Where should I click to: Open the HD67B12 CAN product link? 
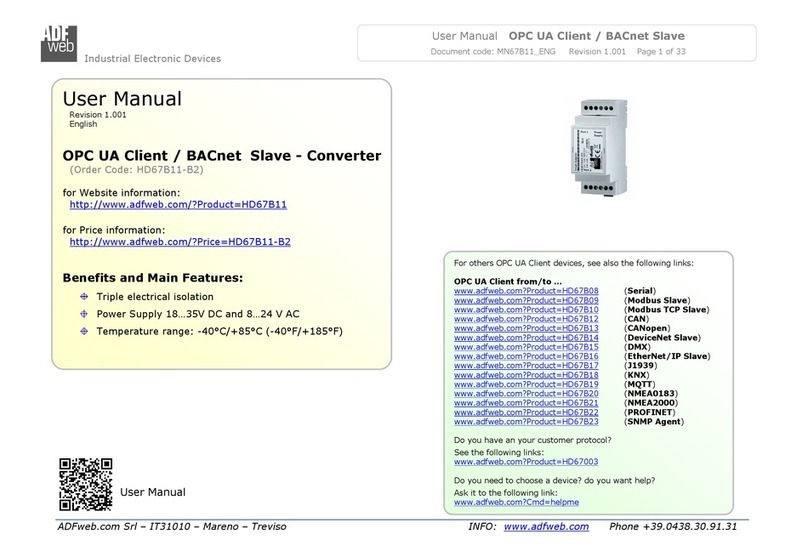coord(526,318)
